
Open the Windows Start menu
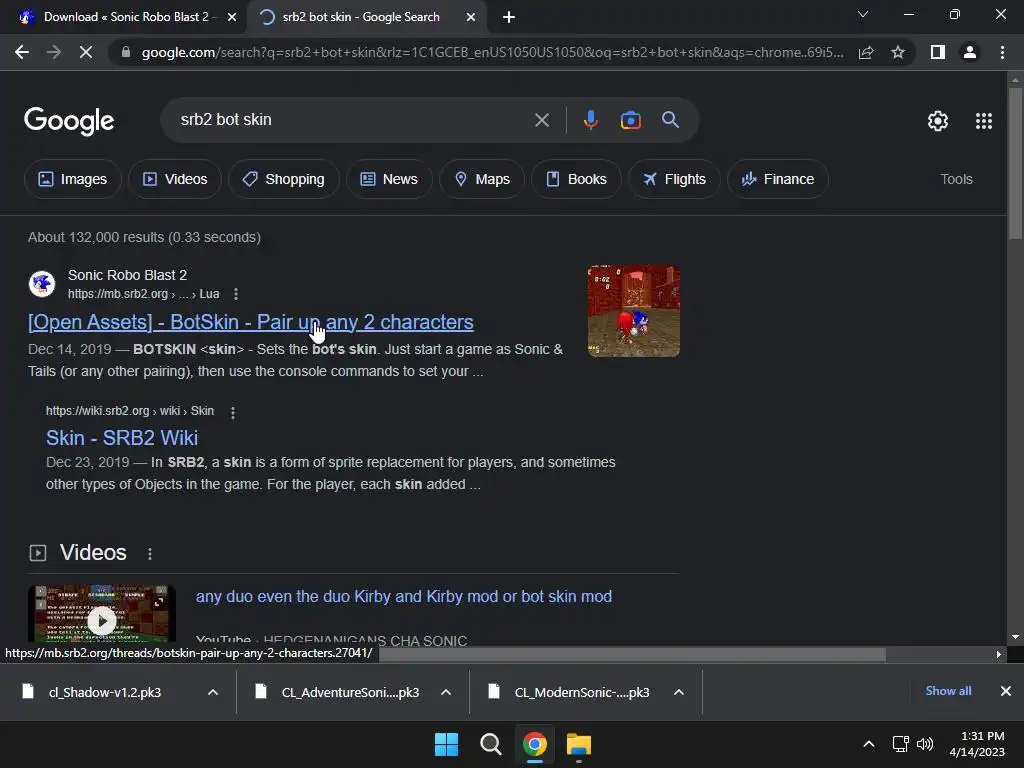pyautogui.click(x=447, y=744)
